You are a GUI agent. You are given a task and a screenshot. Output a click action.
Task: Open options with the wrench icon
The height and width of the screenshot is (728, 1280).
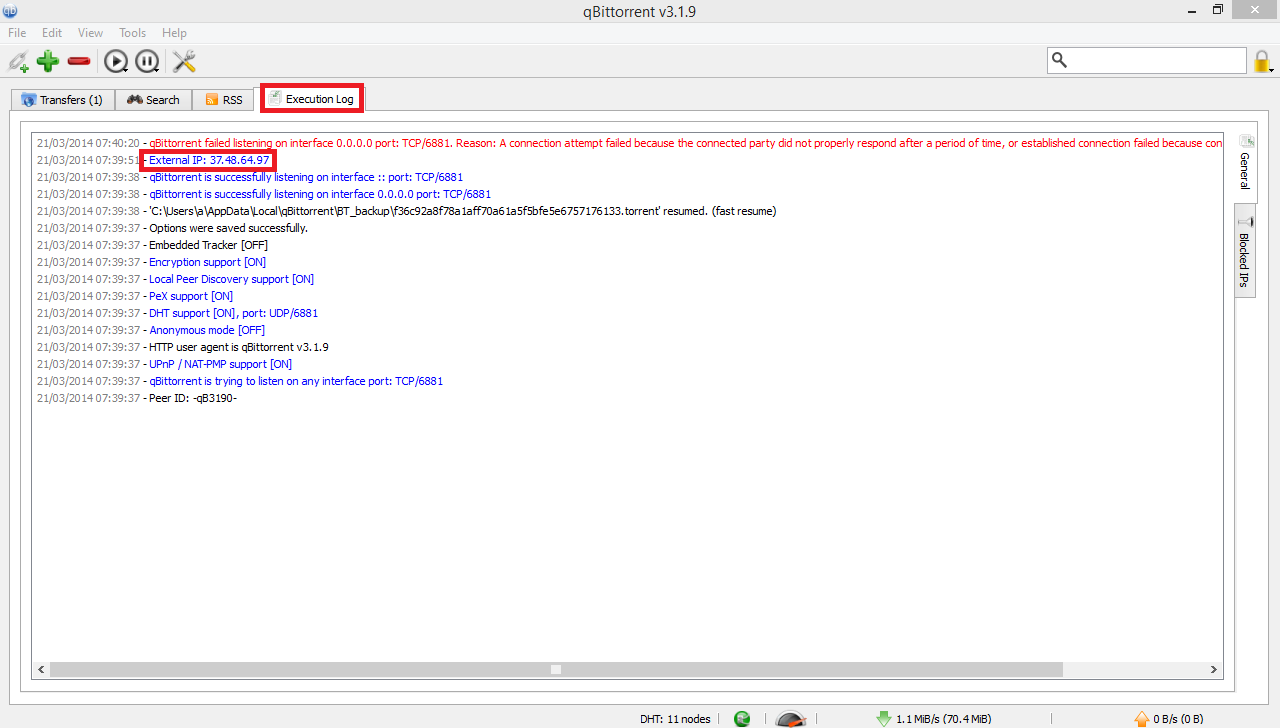point(184,62)
